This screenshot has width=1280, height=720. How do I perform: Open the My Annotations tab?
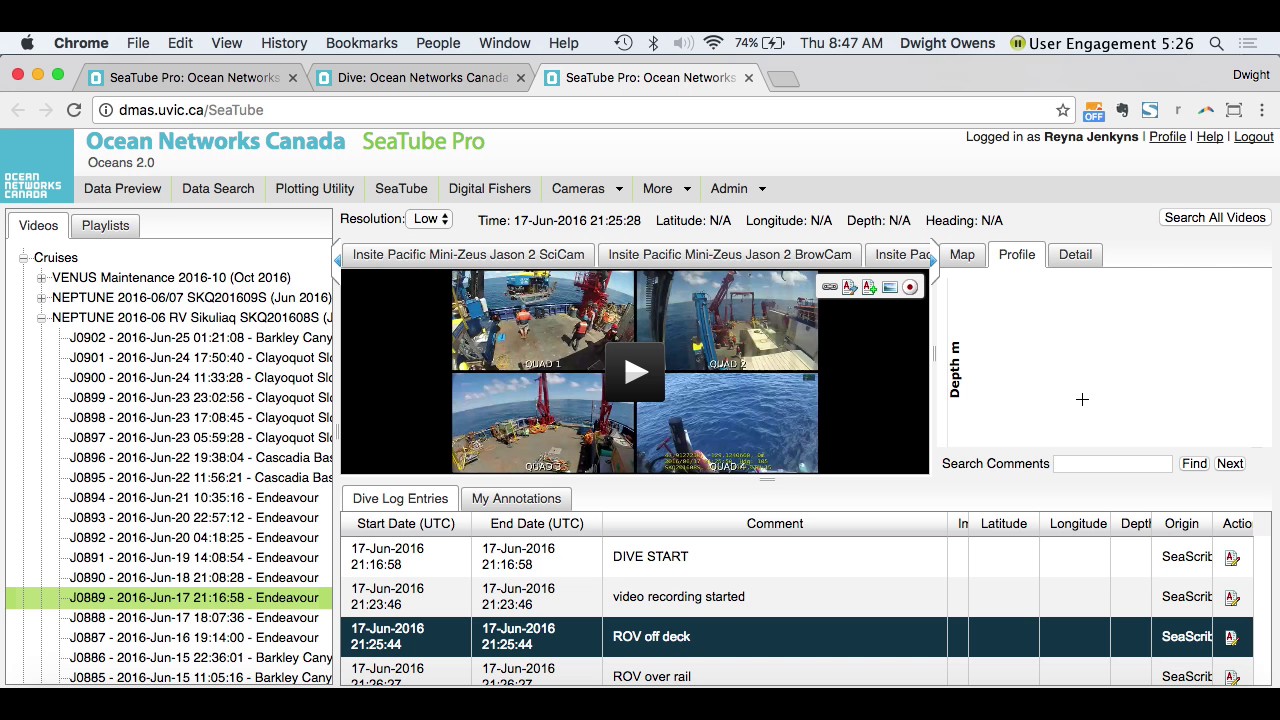[516, 498]
